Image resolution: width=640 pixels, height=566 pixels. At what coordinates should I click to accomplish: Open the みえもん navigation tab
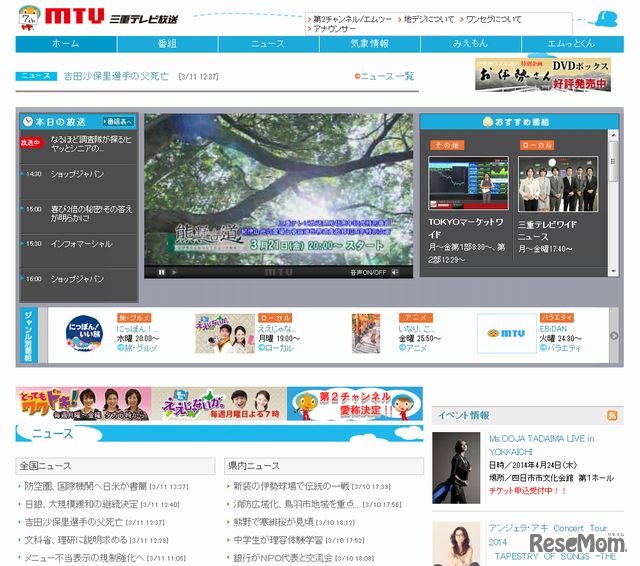[x=471, y=44]
